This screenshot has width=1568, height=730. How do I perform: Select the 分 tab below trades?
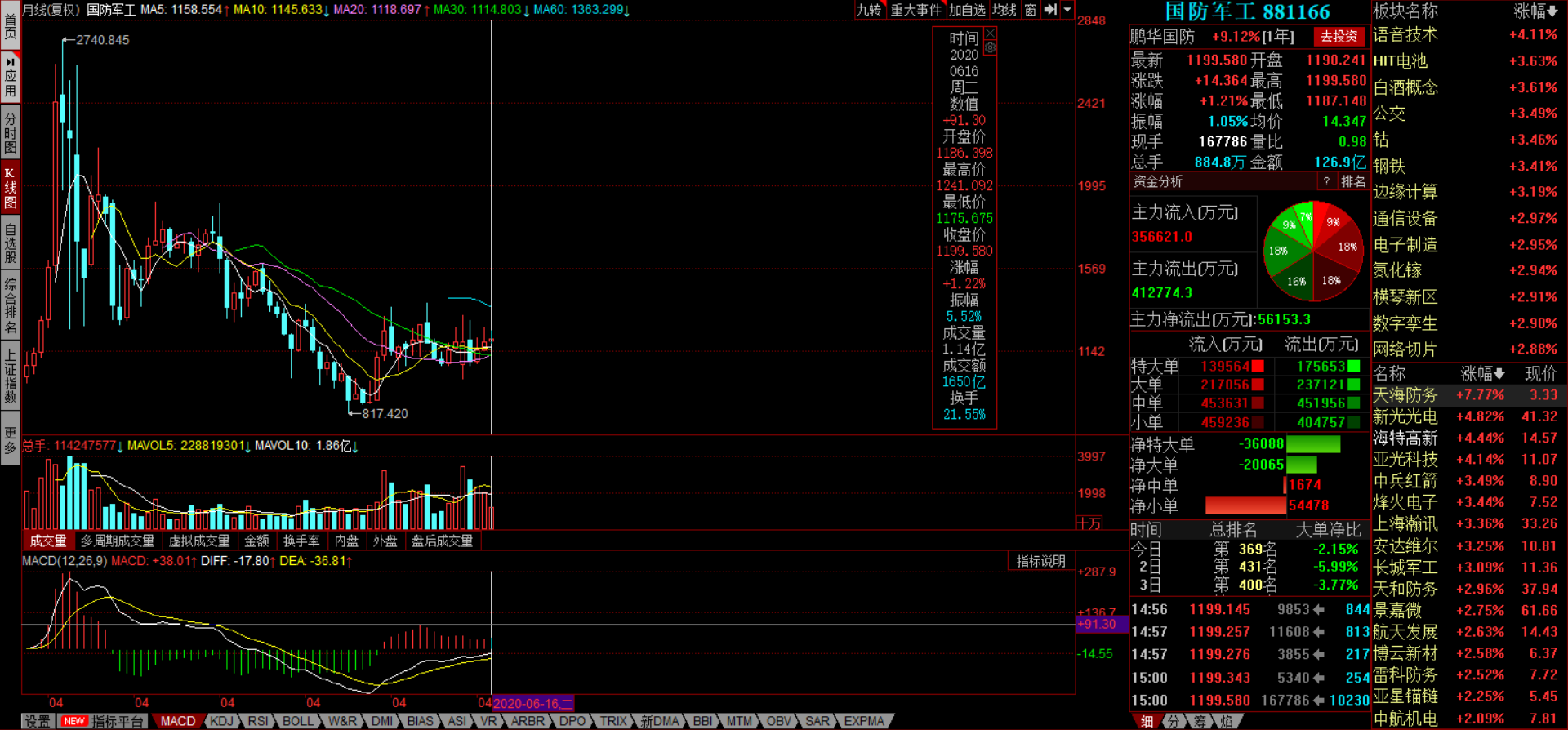[1173, 721]
